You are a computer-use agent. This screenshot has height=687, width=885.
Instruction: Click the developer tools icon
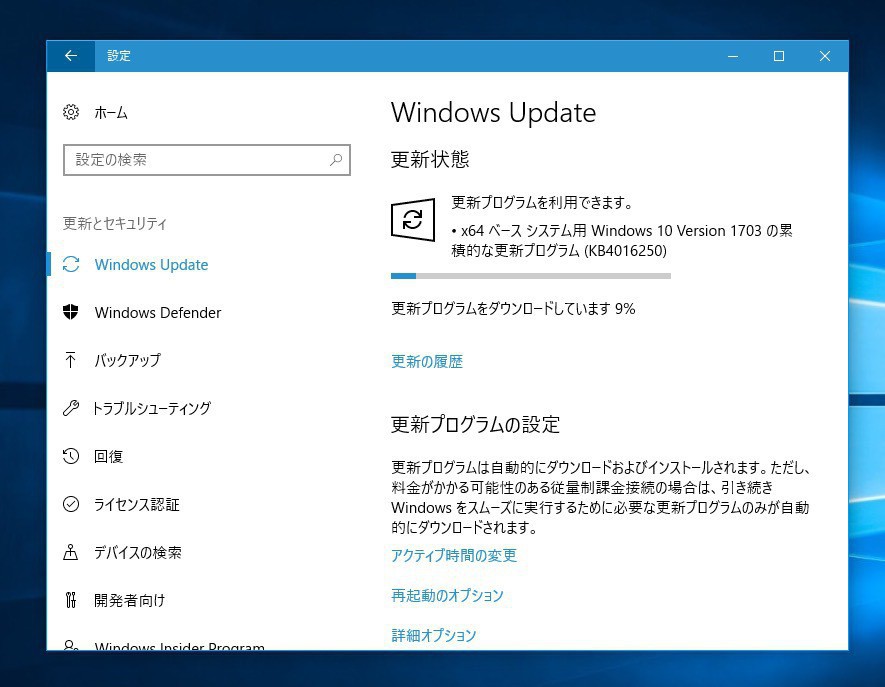click(x=71, y=600)
